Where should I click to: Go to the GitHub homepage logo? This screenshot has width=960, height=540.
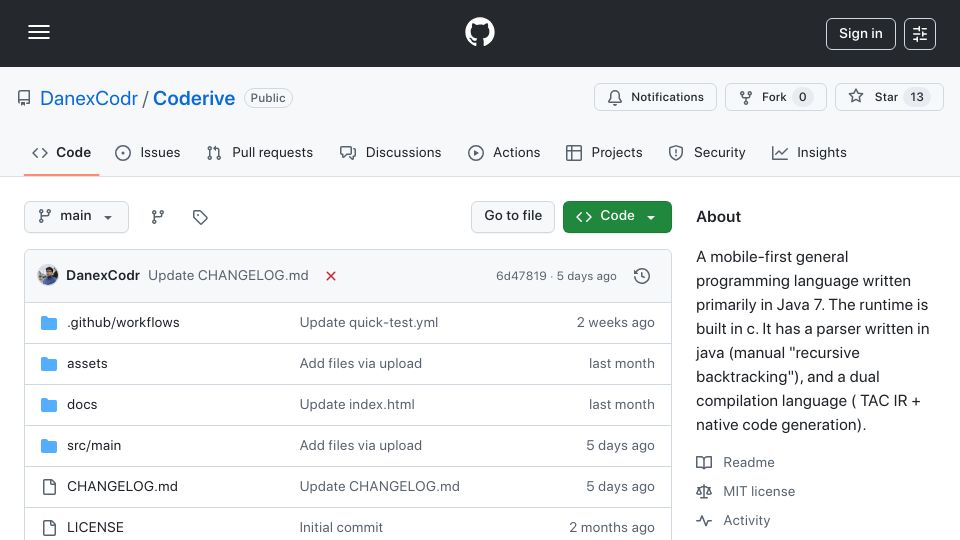pyautogui.click(x=479, y=32)
